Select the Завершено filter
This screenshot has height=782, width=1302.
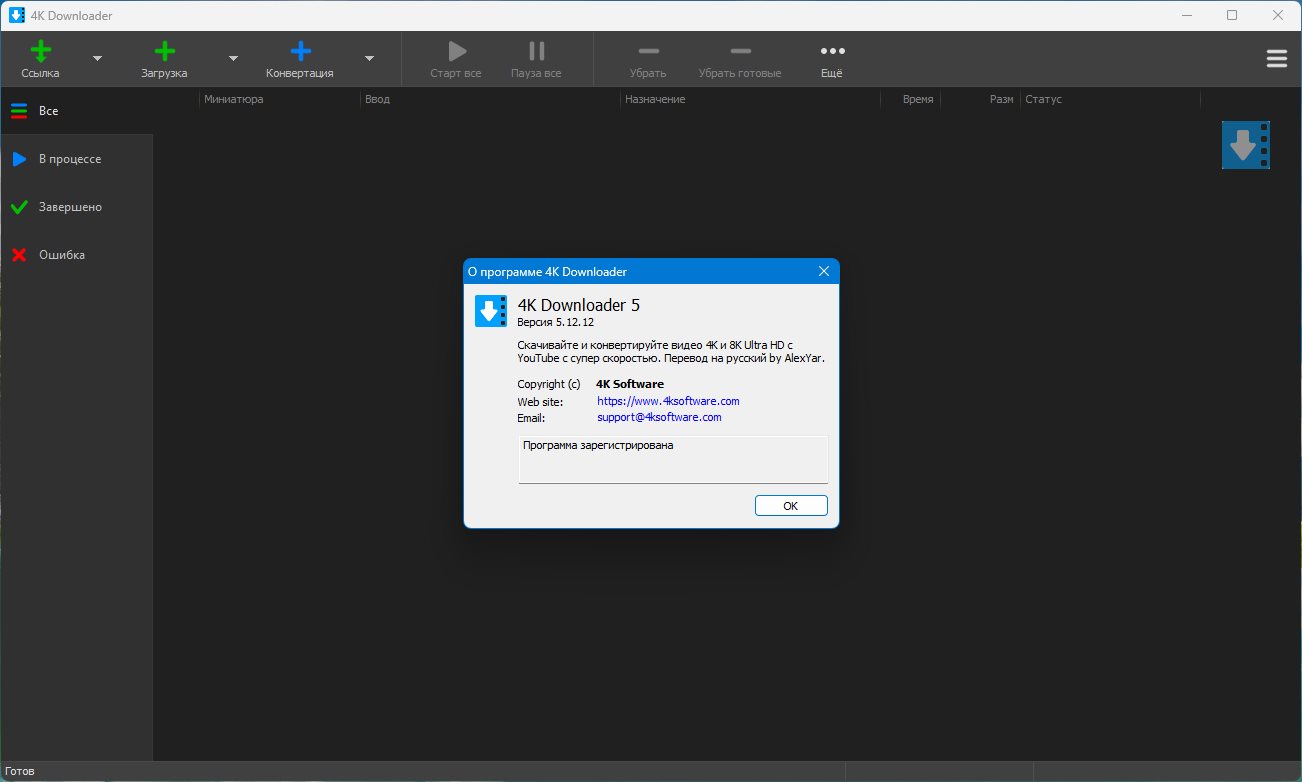pyautogui.click(x=76, y=207)
